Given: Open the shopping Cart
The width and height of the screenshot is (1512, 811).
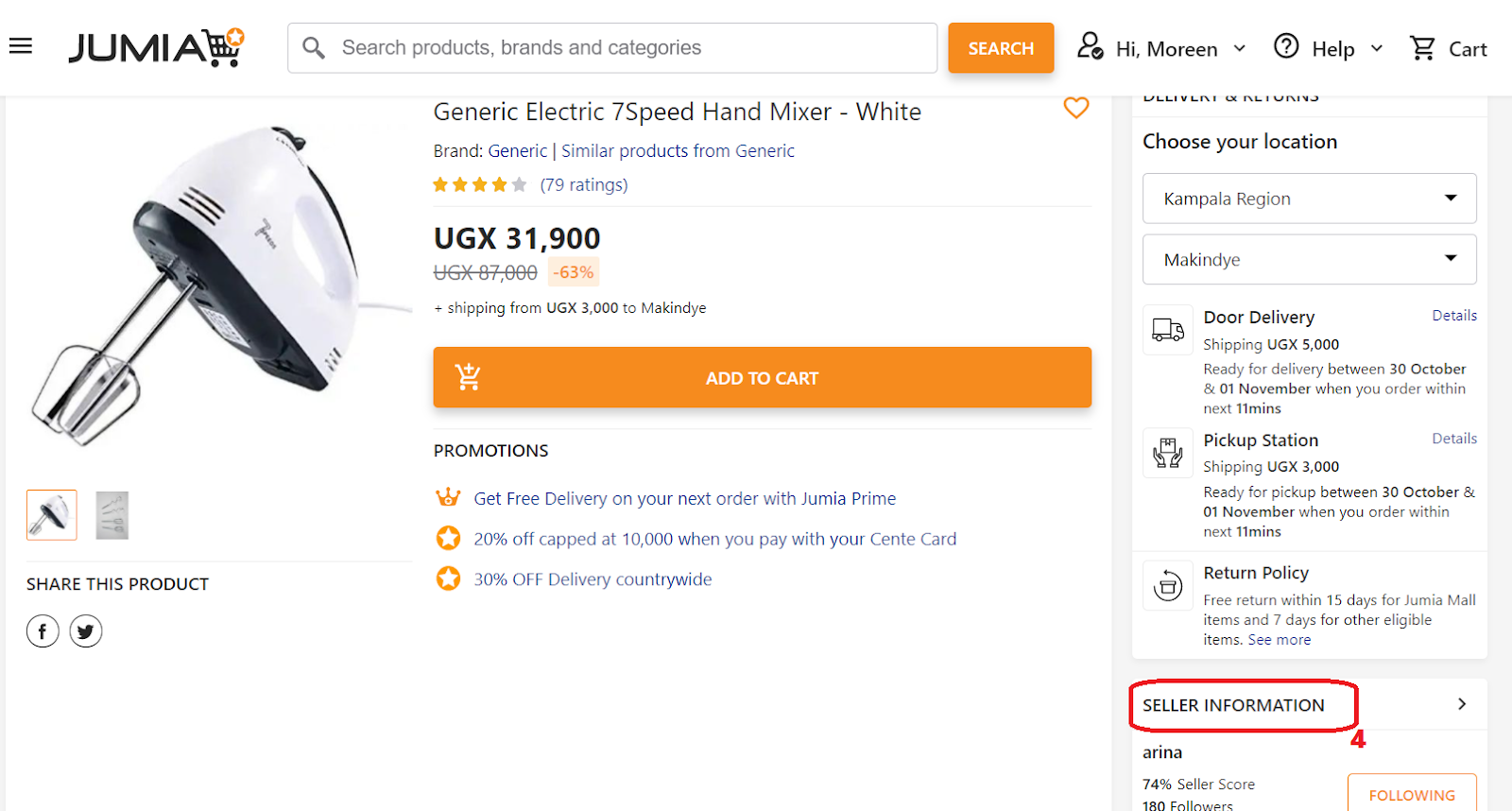Looking at the screenshot, I should pos(1448,48).
